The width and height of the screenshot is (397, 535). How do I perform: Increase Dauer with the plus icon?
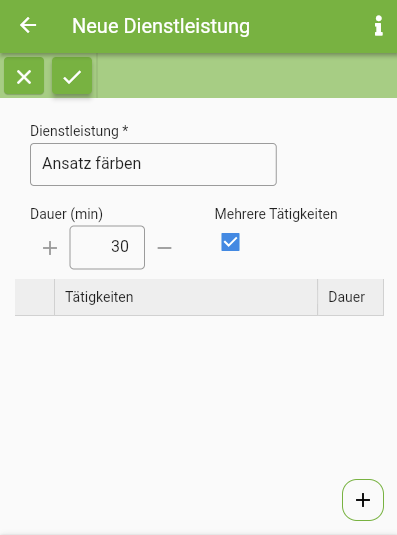point(50,248)
